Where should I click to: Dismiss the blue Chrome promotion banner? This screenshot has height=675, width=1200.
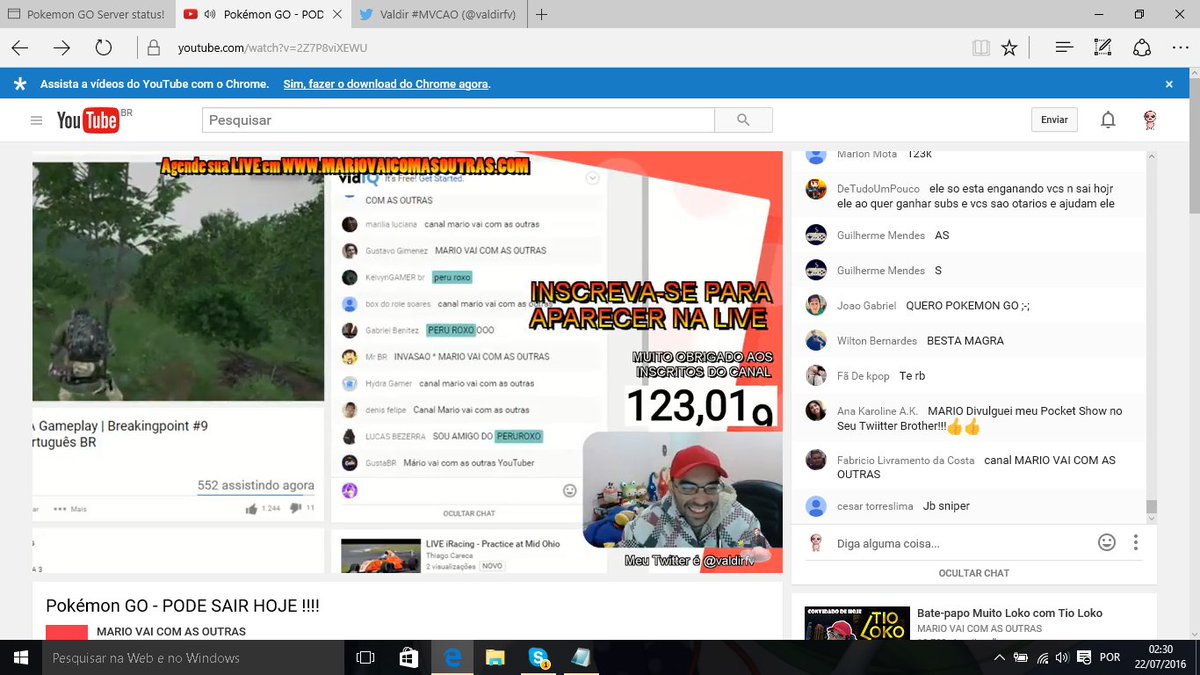tap(1169, 85)
